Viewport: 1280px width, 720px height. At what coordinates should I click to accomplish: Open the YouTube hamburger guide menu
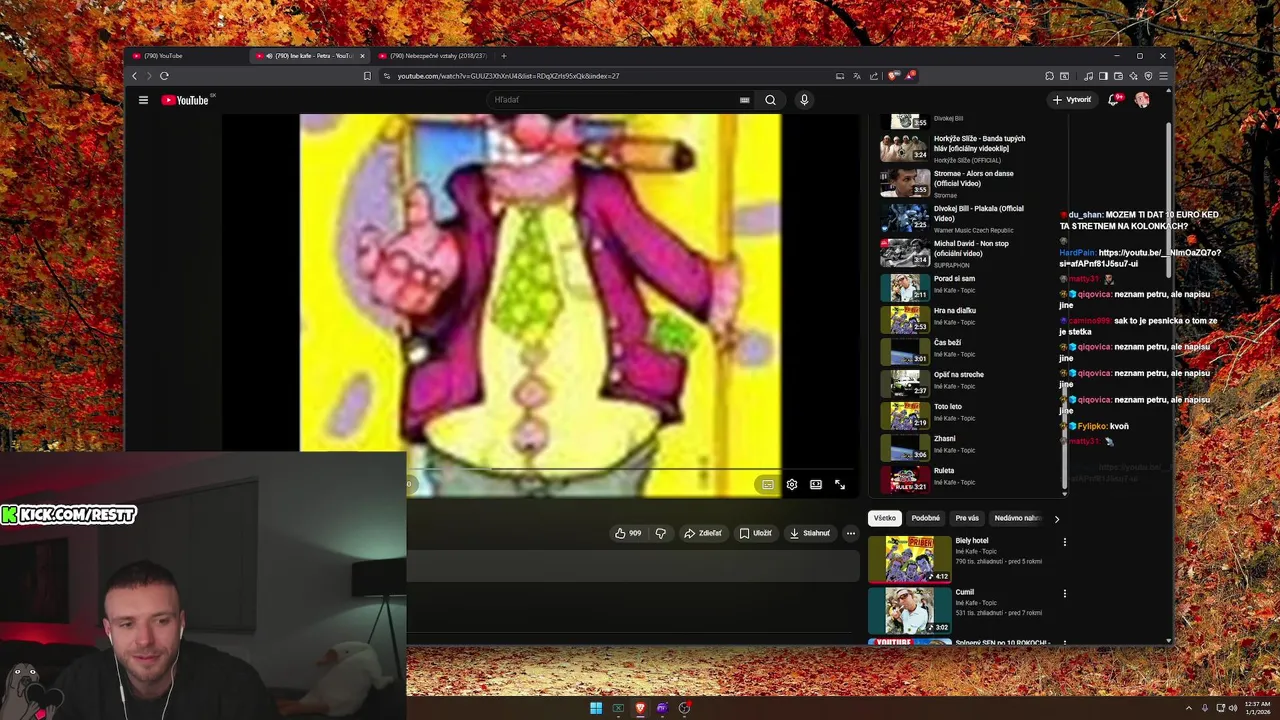143,100
